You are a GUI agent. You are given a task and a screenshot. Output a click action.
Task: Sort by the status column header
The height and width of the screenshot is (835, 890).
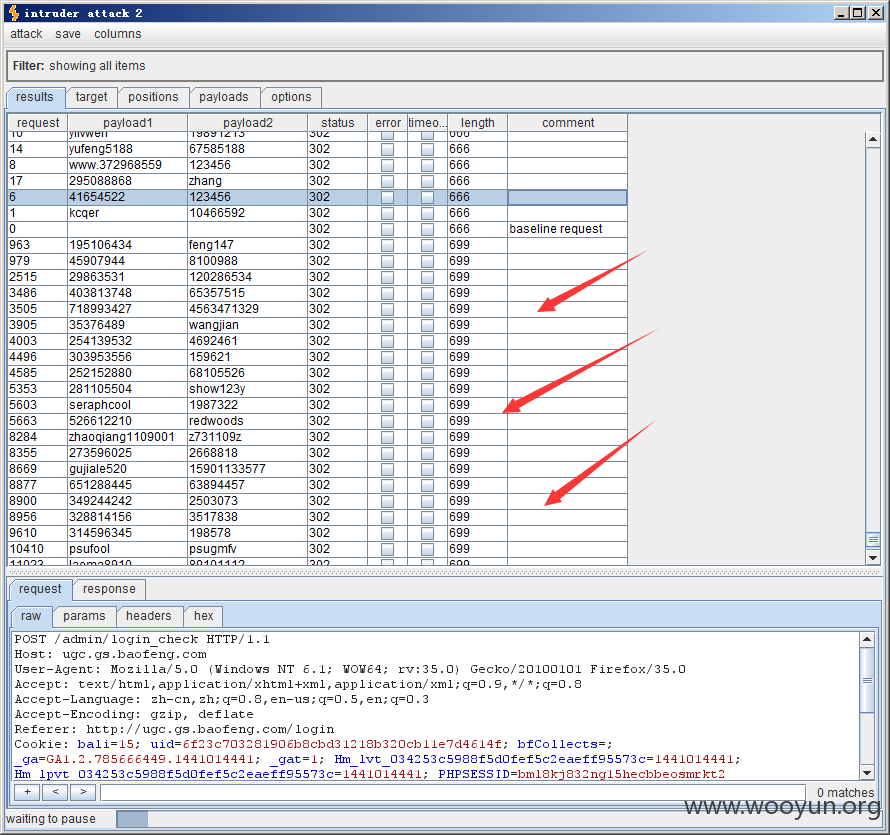point(337,123)
